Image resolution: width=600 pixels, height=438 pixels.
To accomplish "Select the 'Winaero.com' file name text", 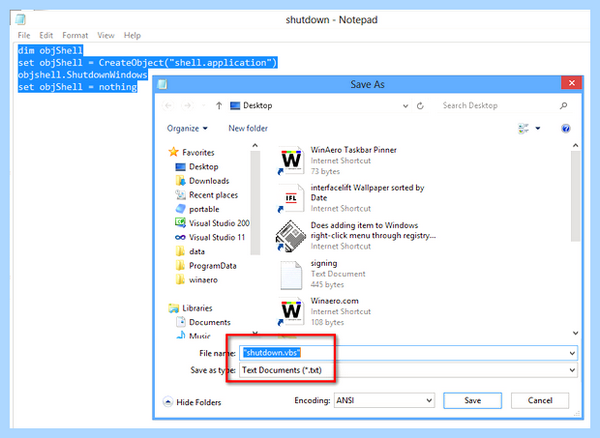I will coord(334,301).
